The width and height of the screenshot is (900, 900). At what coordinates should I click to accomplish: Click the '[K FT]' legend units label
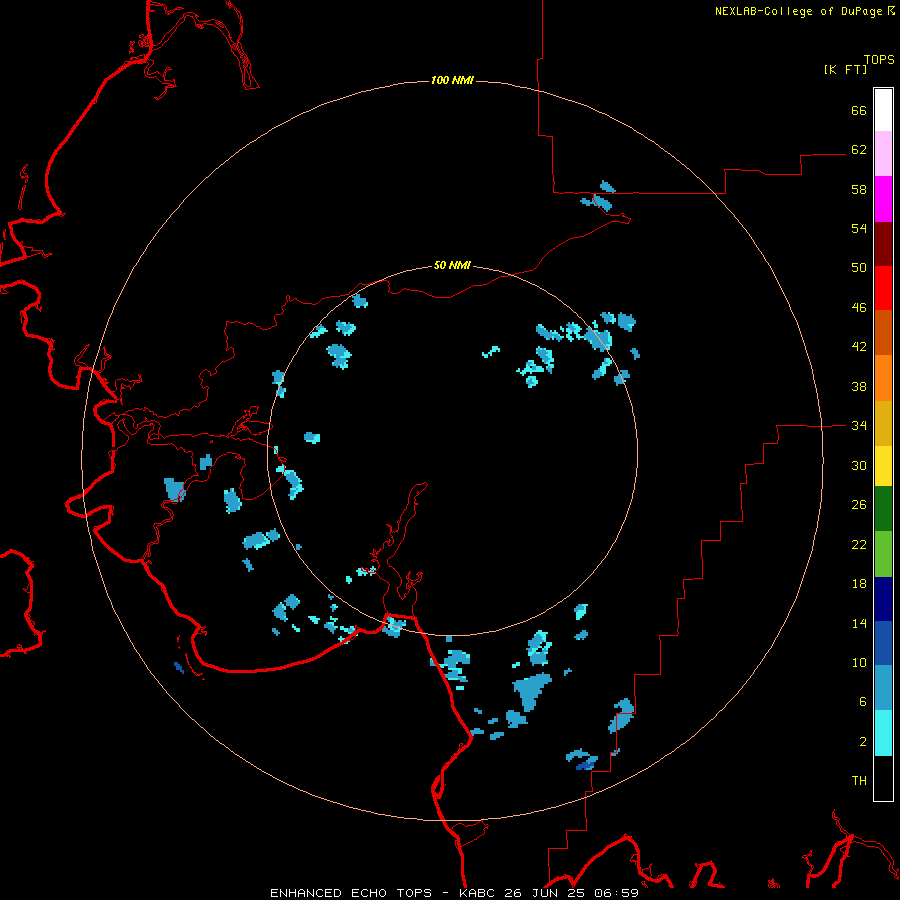pos(845,69)
